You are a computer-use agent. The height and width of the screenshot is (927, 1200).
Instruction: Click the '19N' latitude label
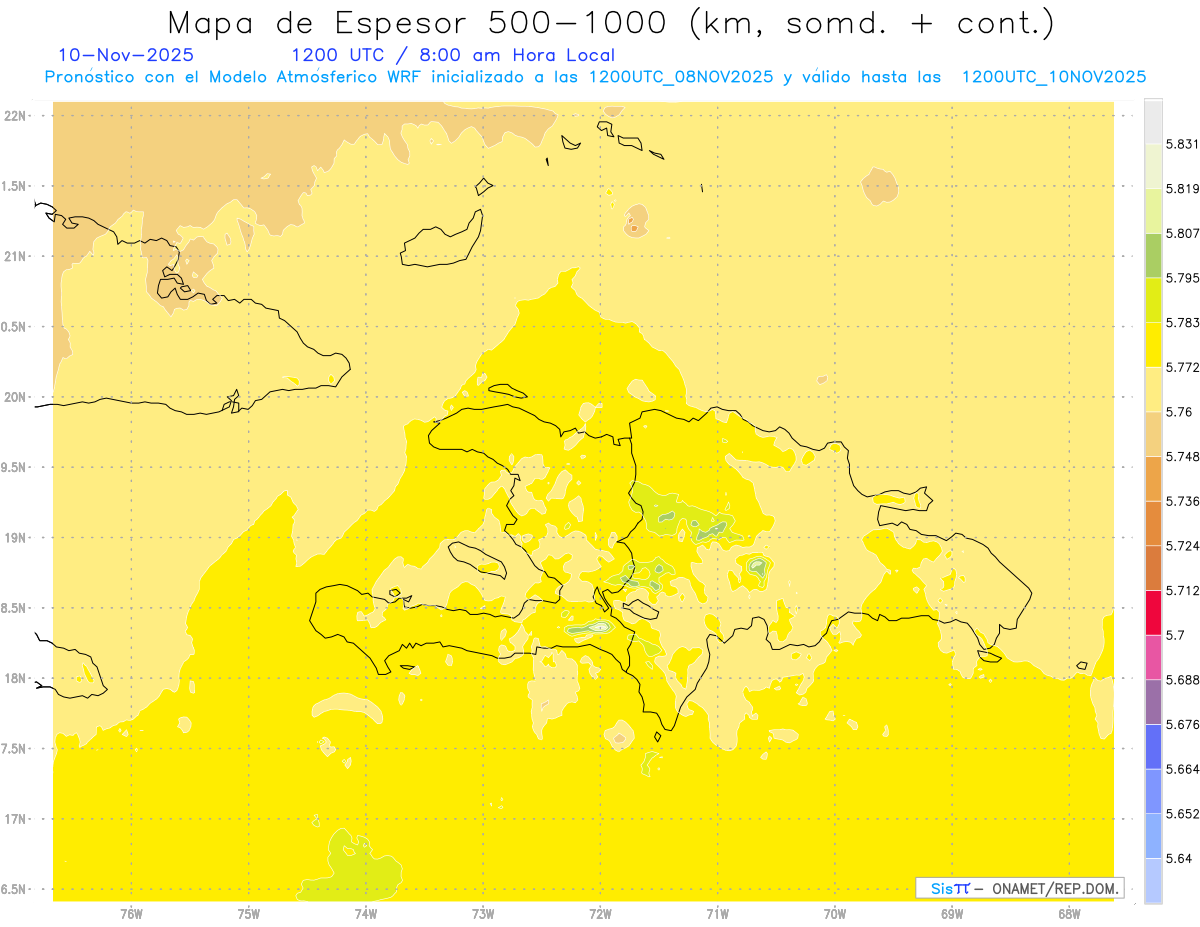[16, 538]
